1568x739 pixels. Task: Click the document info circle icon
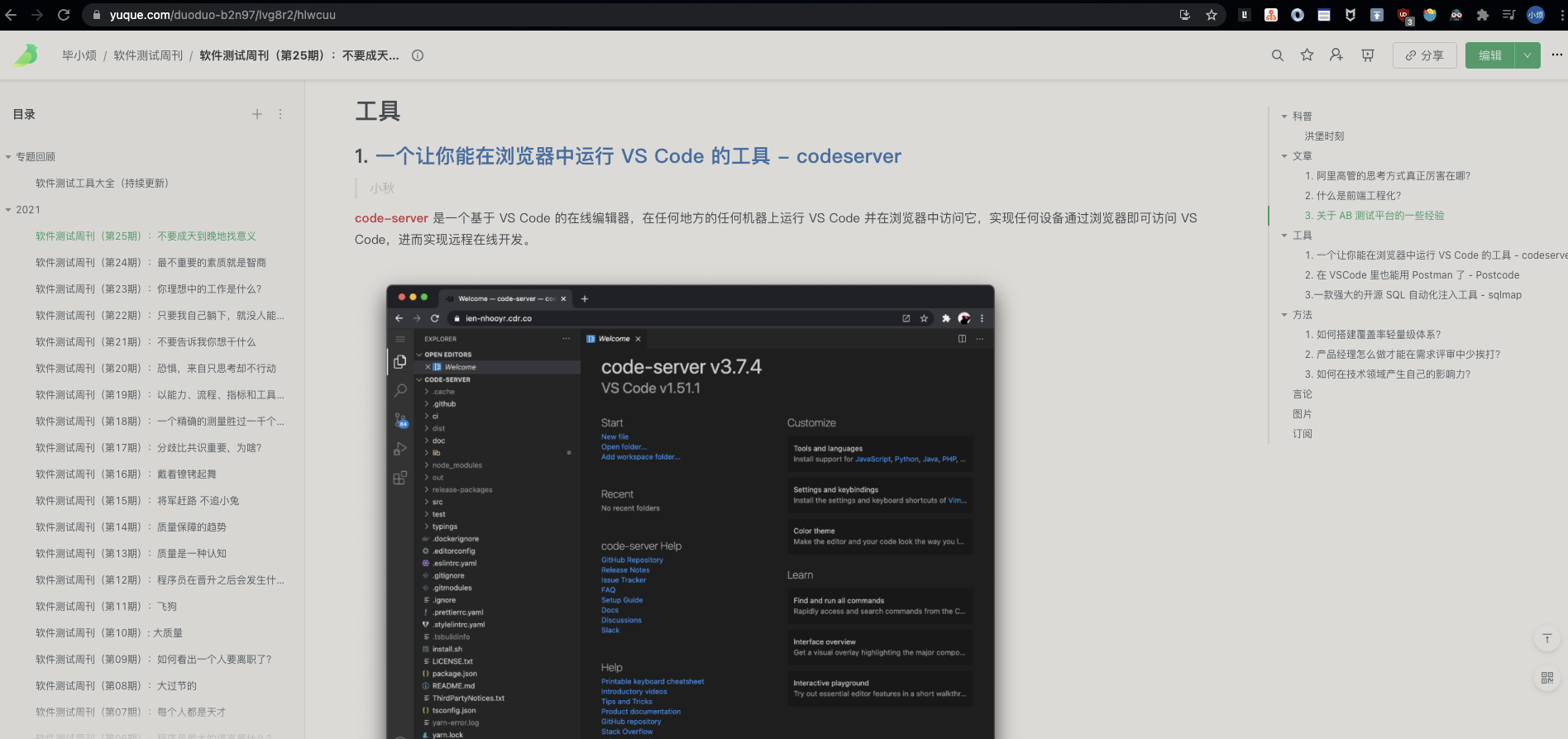(x=418, y=55)
